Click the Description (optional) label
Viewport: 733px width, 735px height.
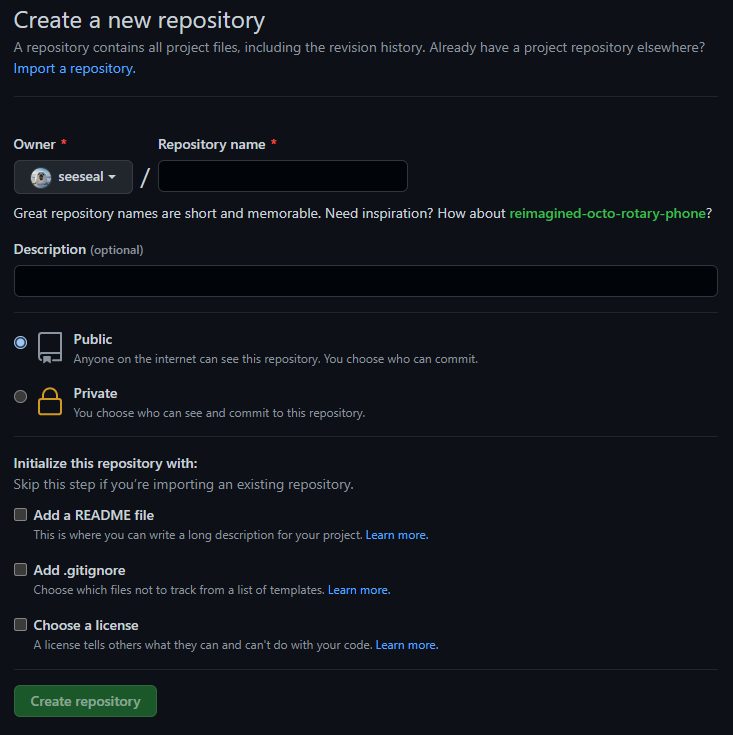click(78, 249)
